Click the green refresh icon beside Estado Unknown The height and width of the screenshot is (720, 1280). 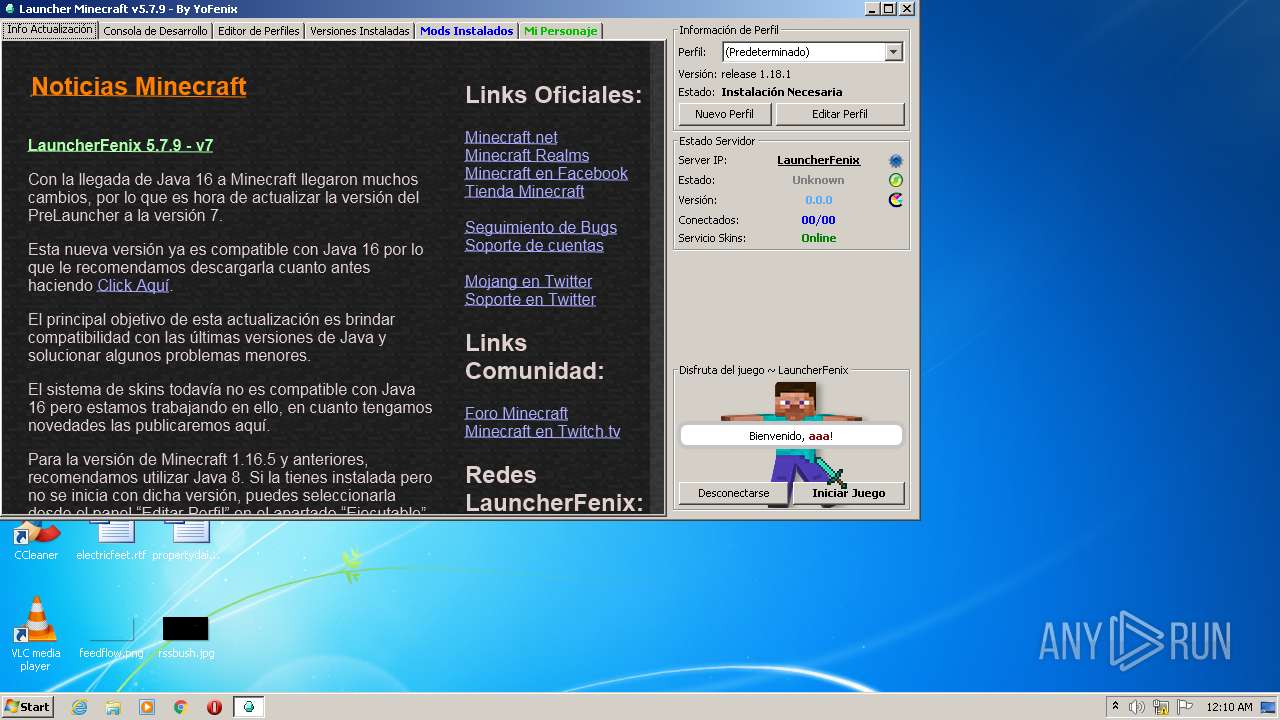pyautogui.click(x=896, y=180)
